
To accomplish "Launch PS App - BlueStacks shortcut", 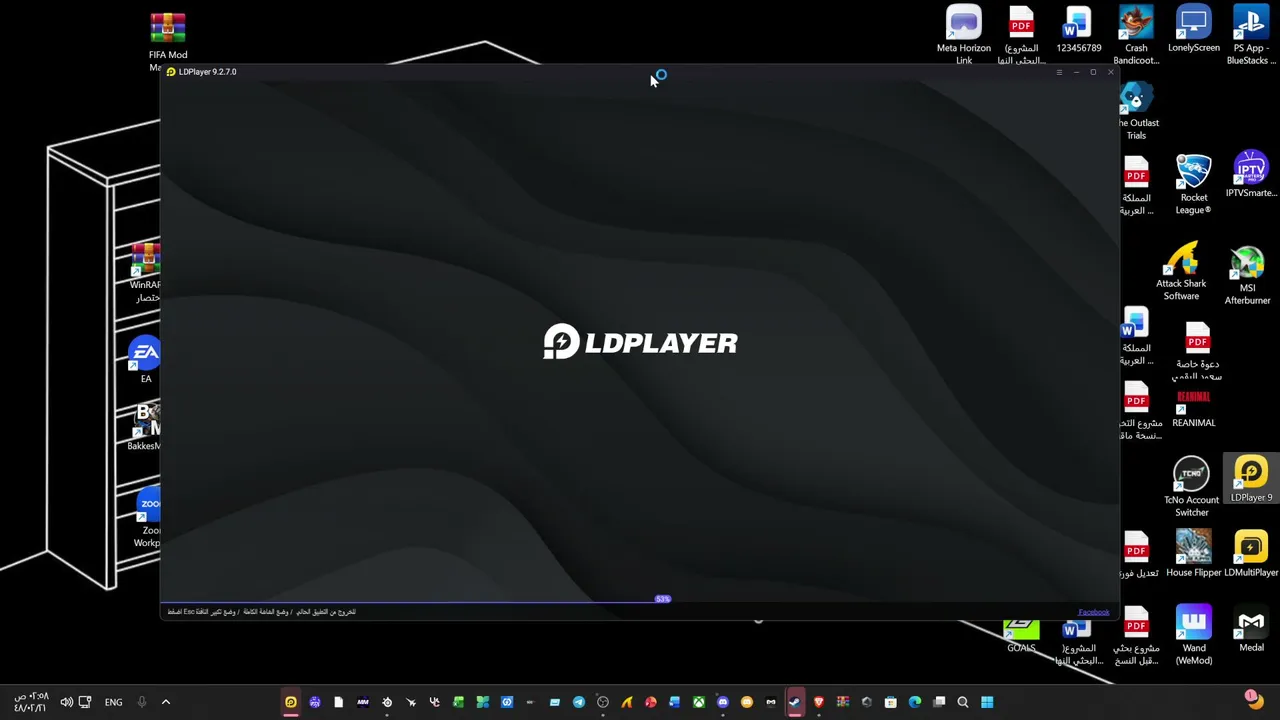I will [1251, 35].
